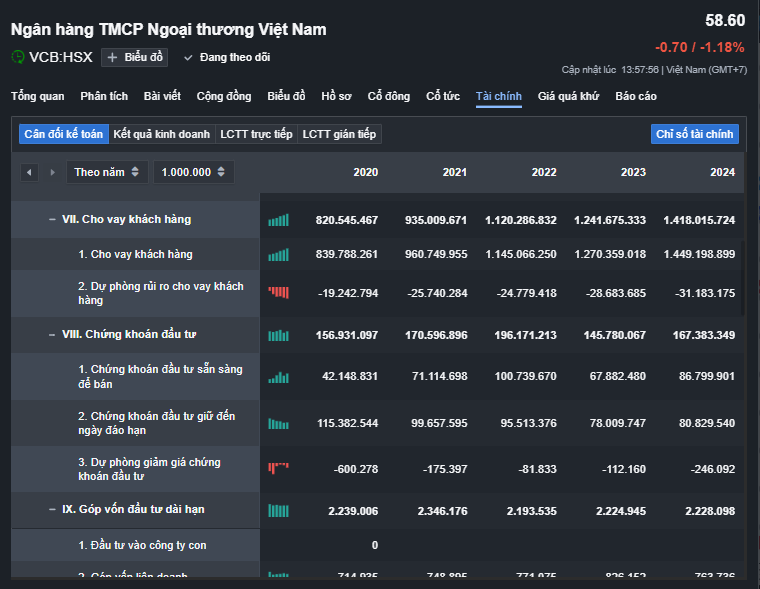760x589 pixels.
Task: Click the price change -0.70 / -1.18%
Action: (x=699, y=47)
